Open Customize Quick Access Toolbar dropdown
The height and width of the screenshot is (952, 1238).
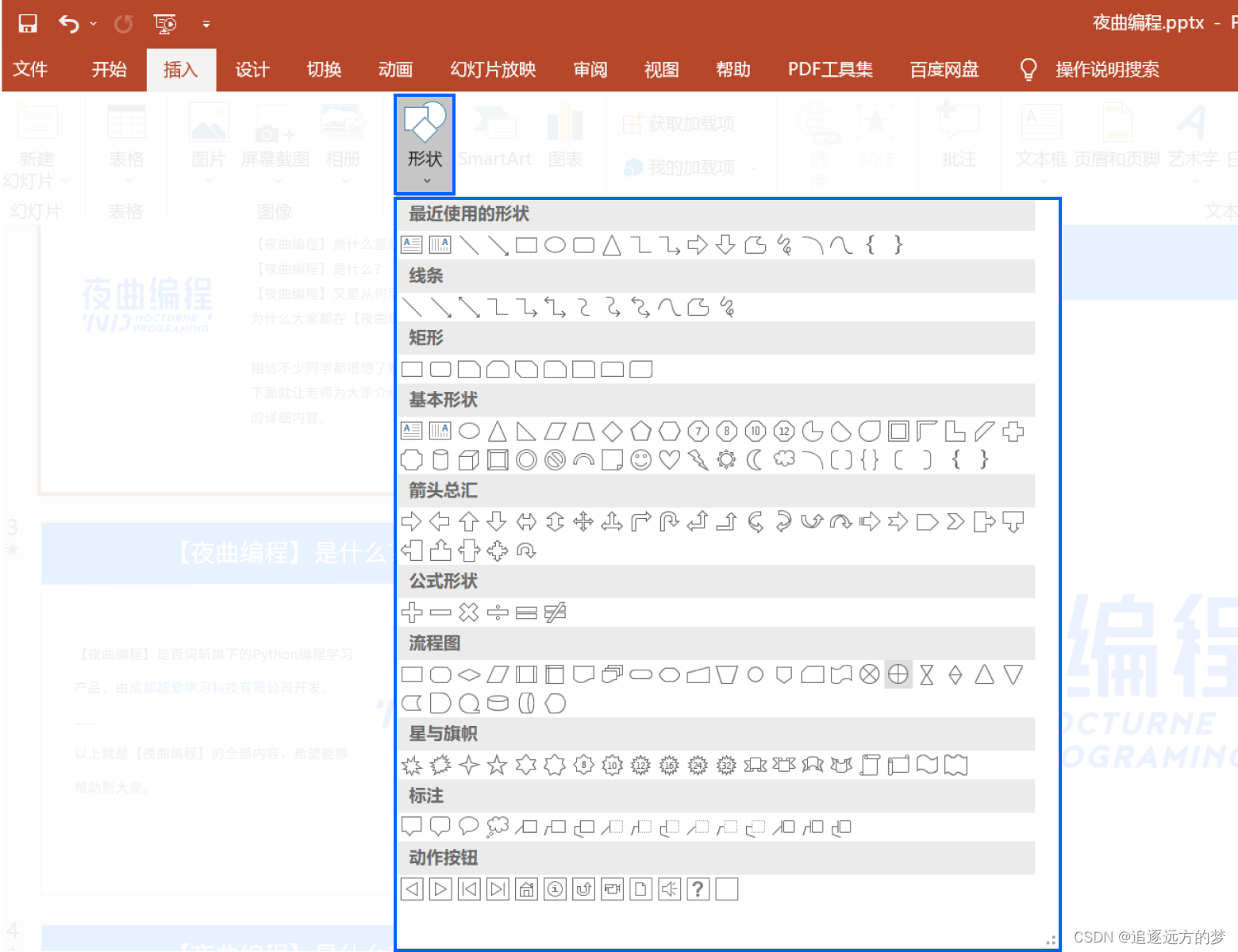click(206, 25)
